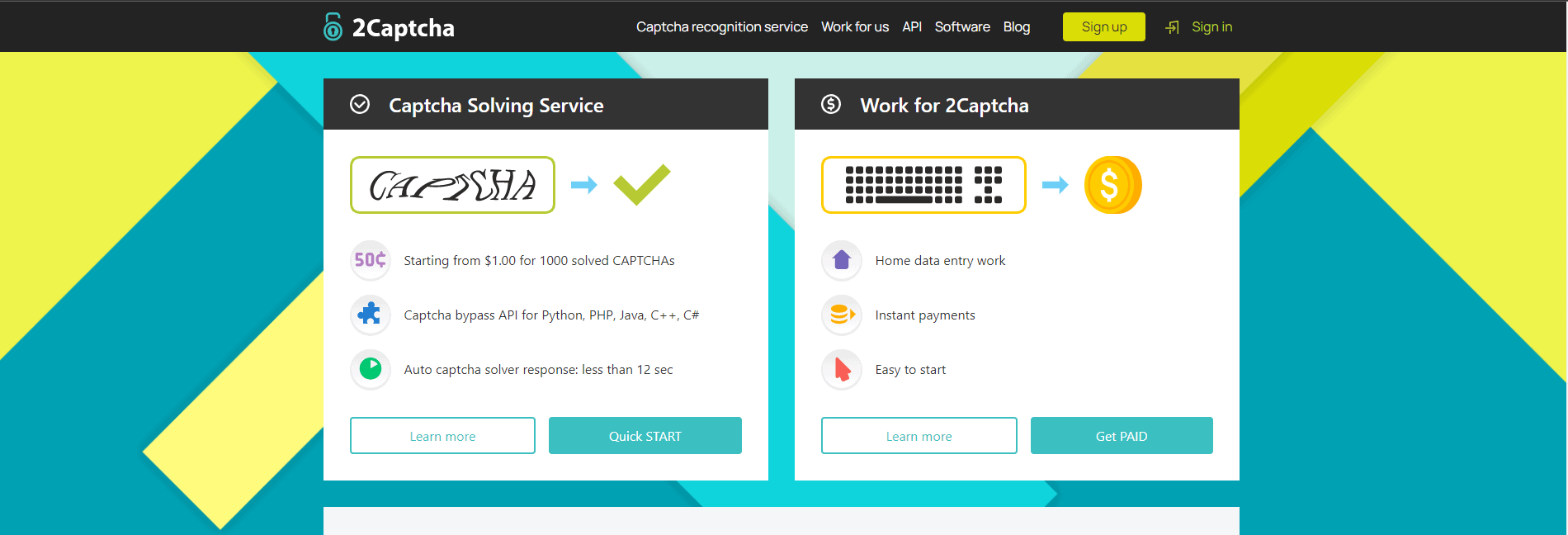This screenshot has height=535, width=1568.
Task: Click the orange coins stack payments icon
Action: (842, 315)
